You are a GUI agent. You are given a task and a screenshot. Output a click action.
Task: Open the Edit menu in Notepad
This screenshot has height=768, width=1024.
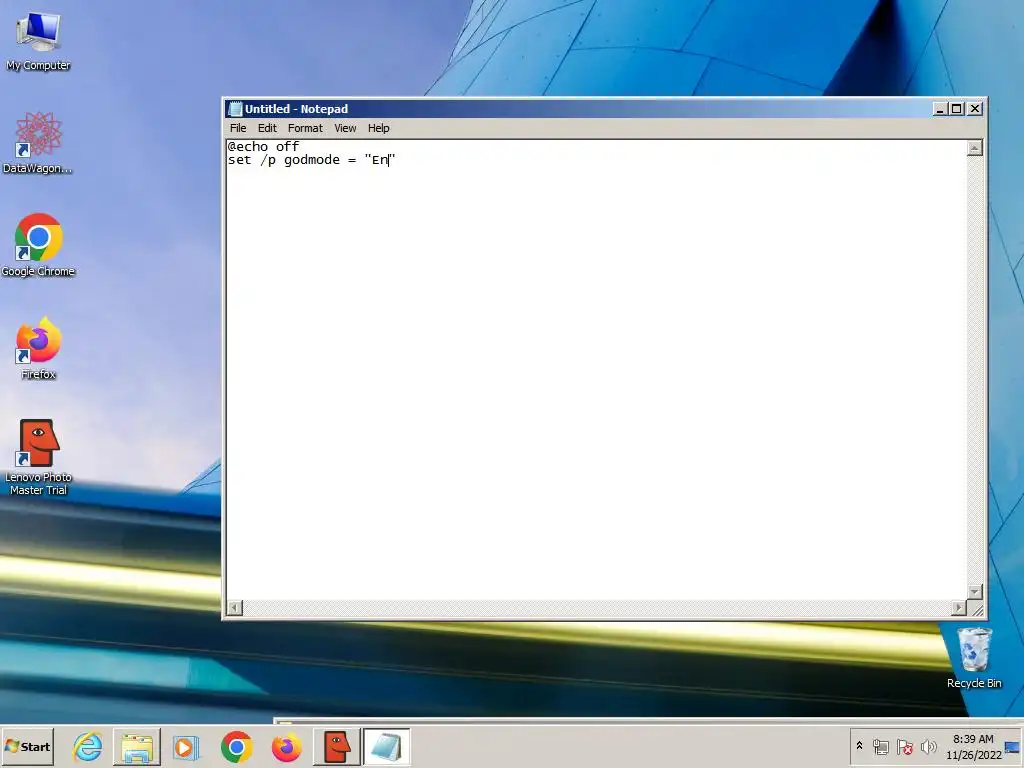click(x=267, y=128)
